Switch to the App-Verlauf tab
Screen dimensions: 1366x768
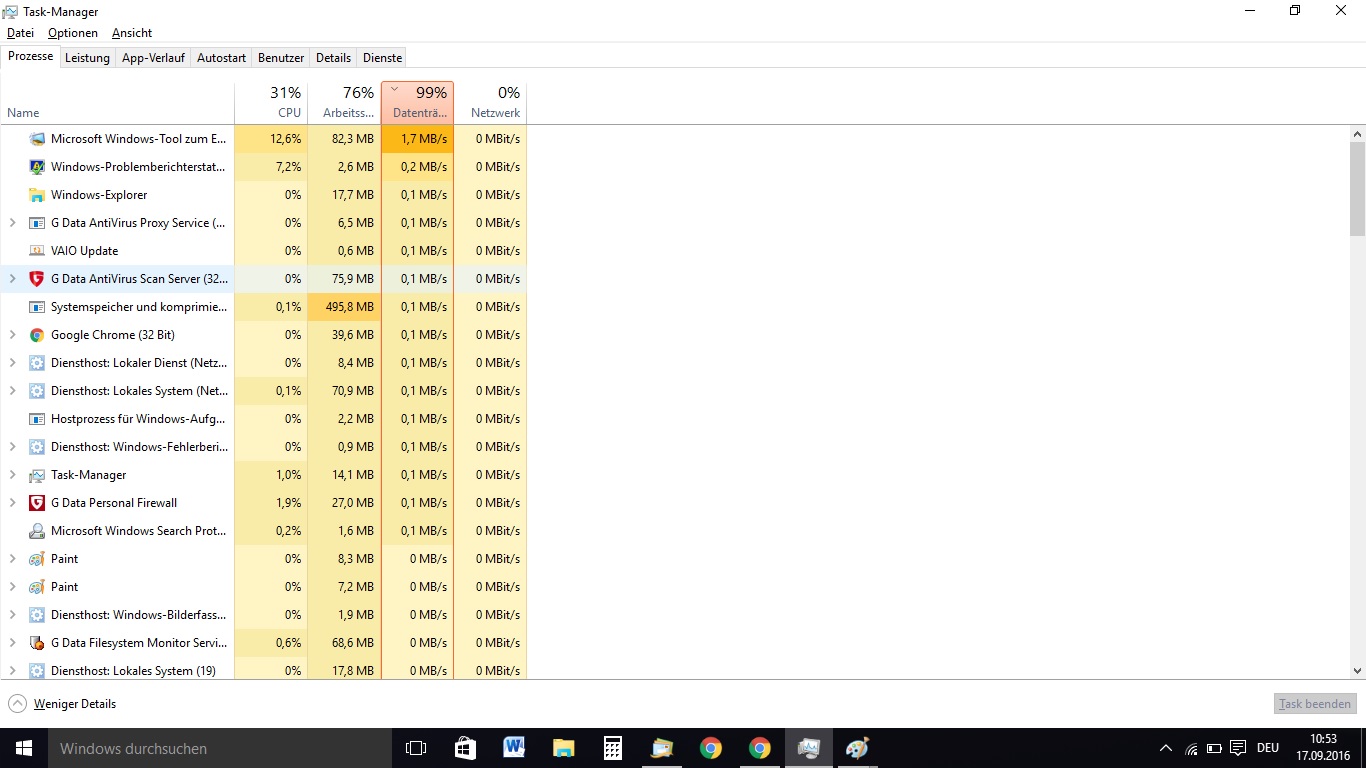pyautogui.click(x=153, y=58)
